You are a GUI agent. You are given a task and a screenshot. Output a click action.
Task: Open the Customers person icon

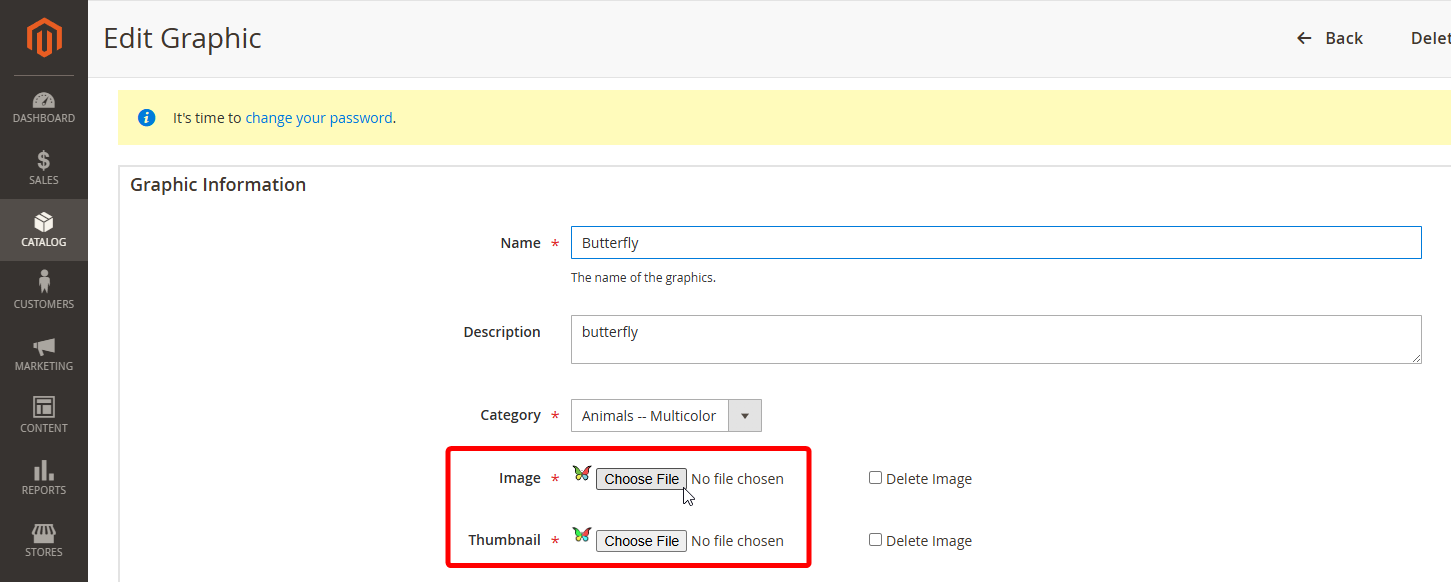[44, 284]
